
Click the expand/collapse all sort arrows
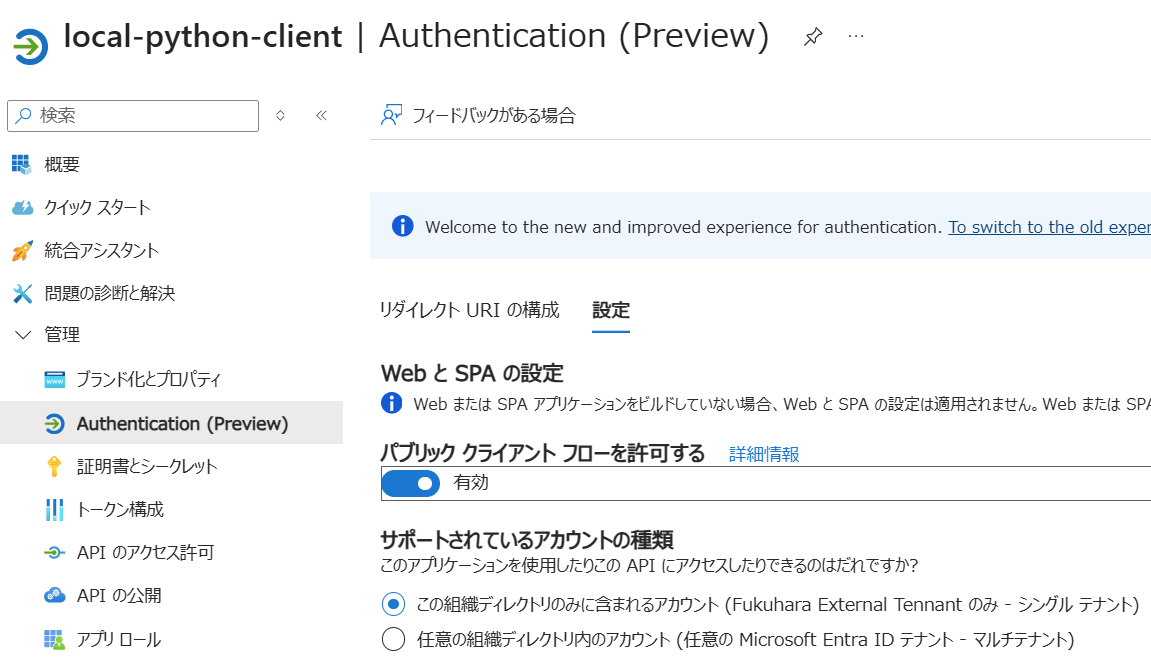280,115
